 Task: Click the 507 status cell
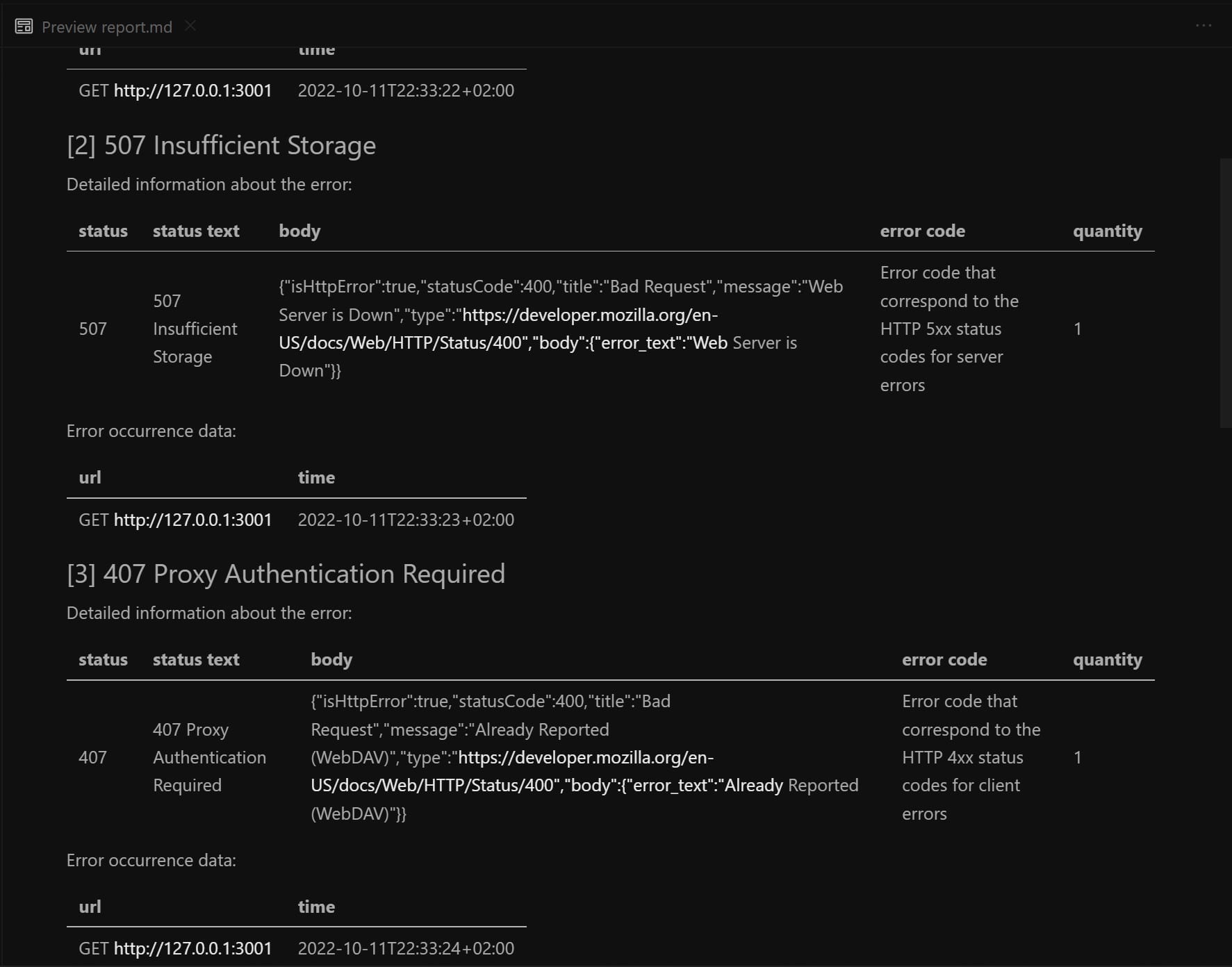(x=92, y=329)
